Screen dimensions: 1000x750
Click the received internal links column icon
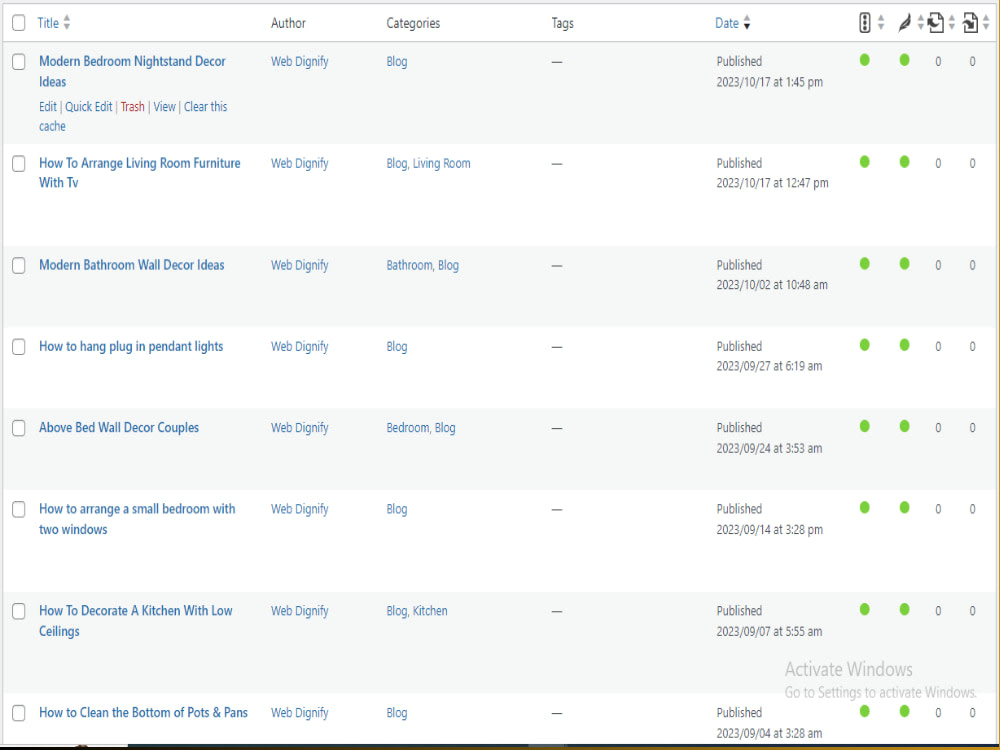[x=970, y=23]
